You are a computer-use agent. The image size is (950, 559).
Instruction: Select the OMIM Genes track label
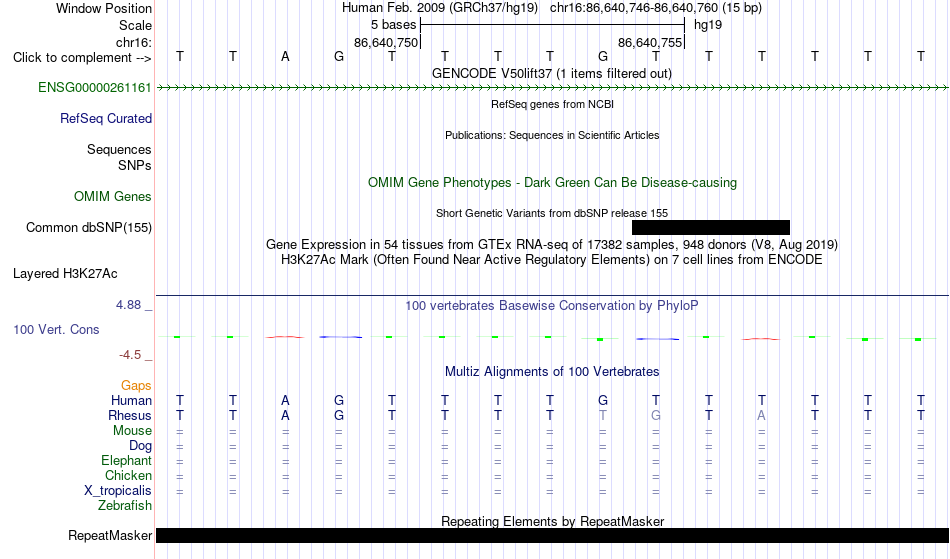pyautogui.click(x=113, y=197)
